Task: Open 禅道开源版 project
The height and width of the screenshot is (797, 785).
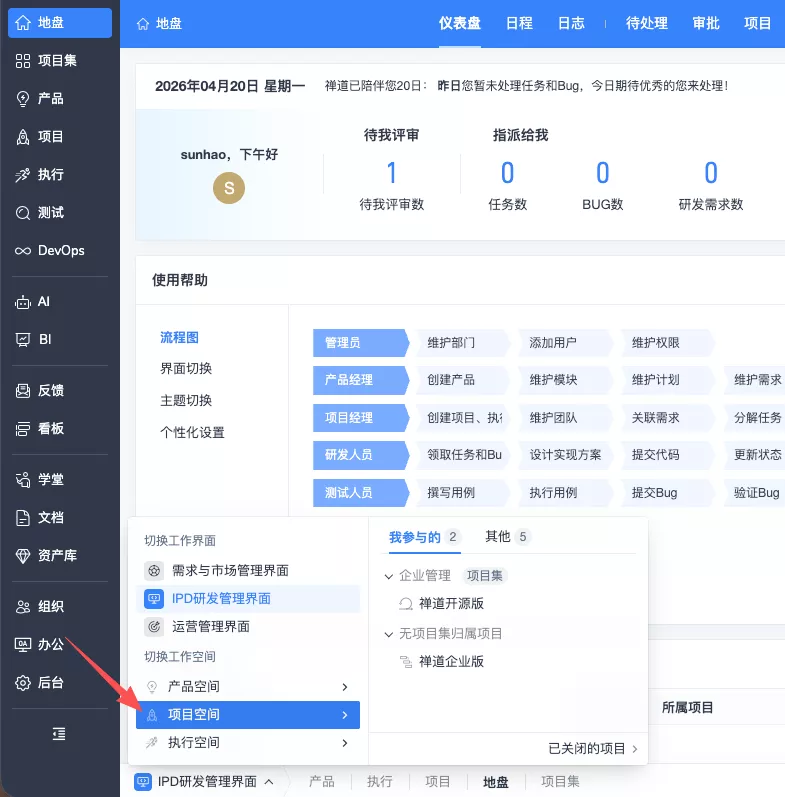Action: click(x=451, y=604)
